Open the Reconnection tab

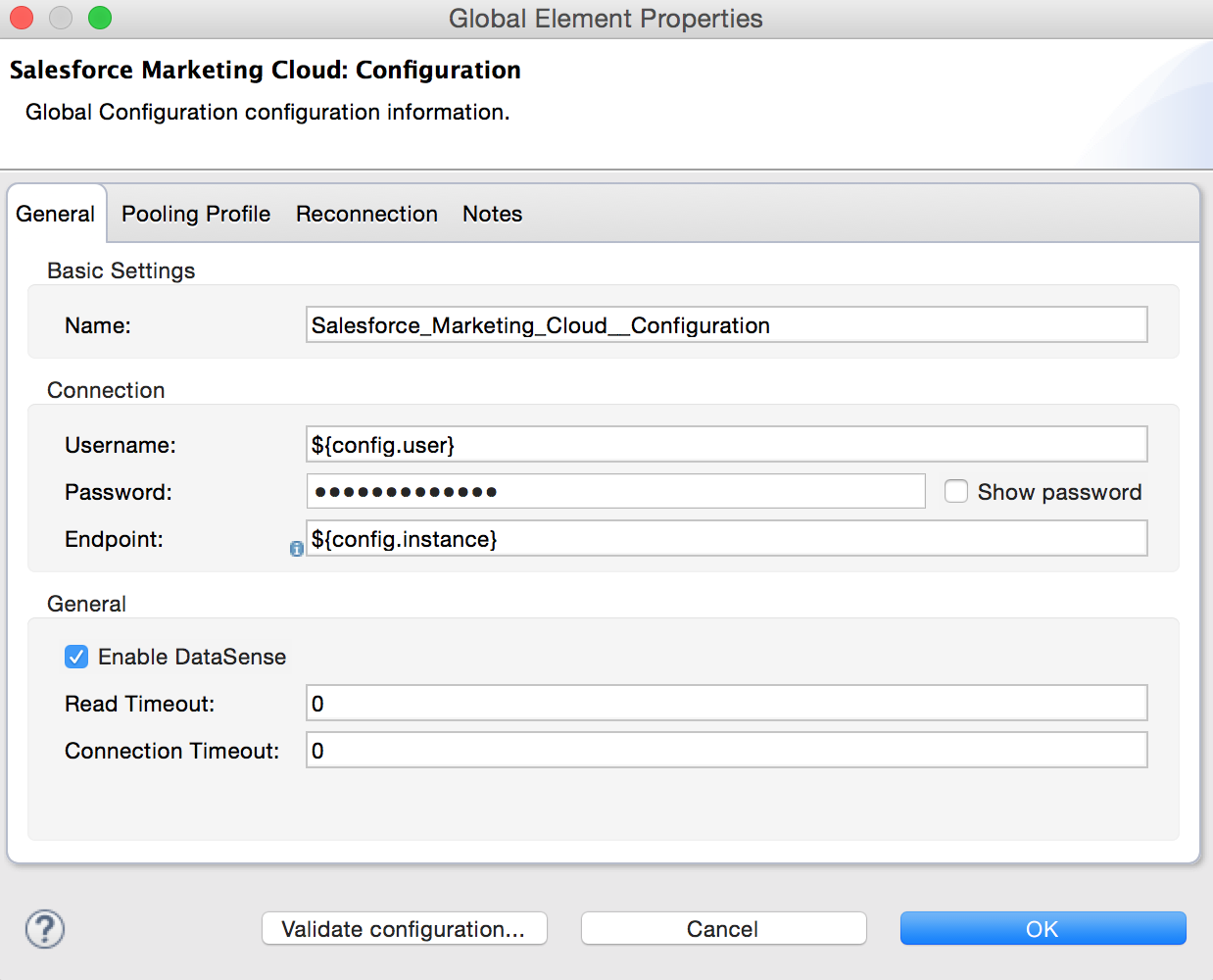tap(366, 214)
